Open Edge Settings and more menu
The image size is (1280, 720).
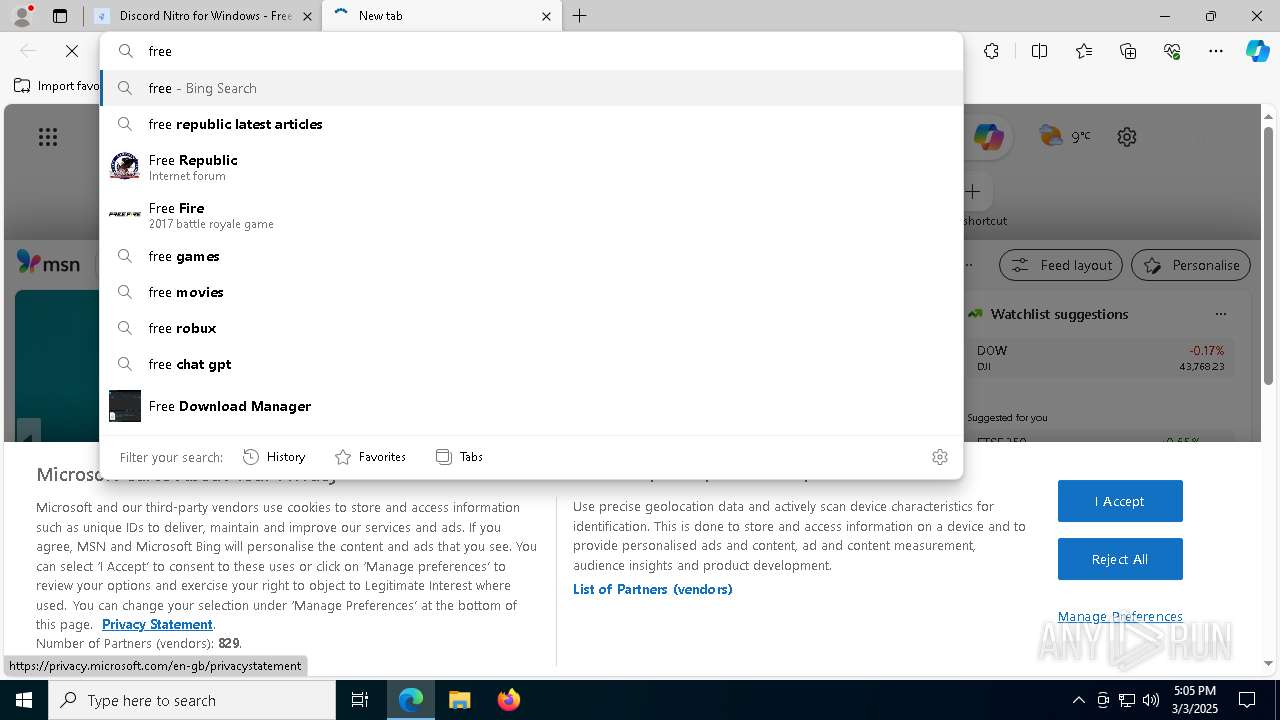coord(1216,51)
